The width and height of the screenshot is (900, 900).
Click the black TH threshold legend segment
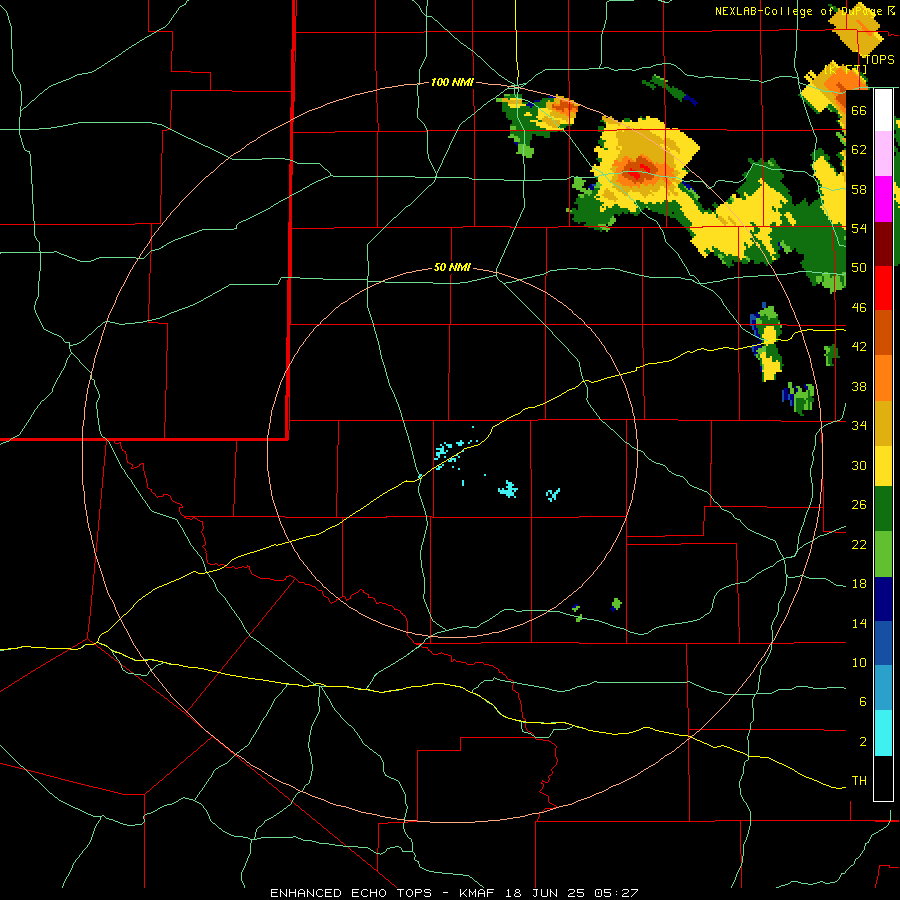click(x=883, y=778)
